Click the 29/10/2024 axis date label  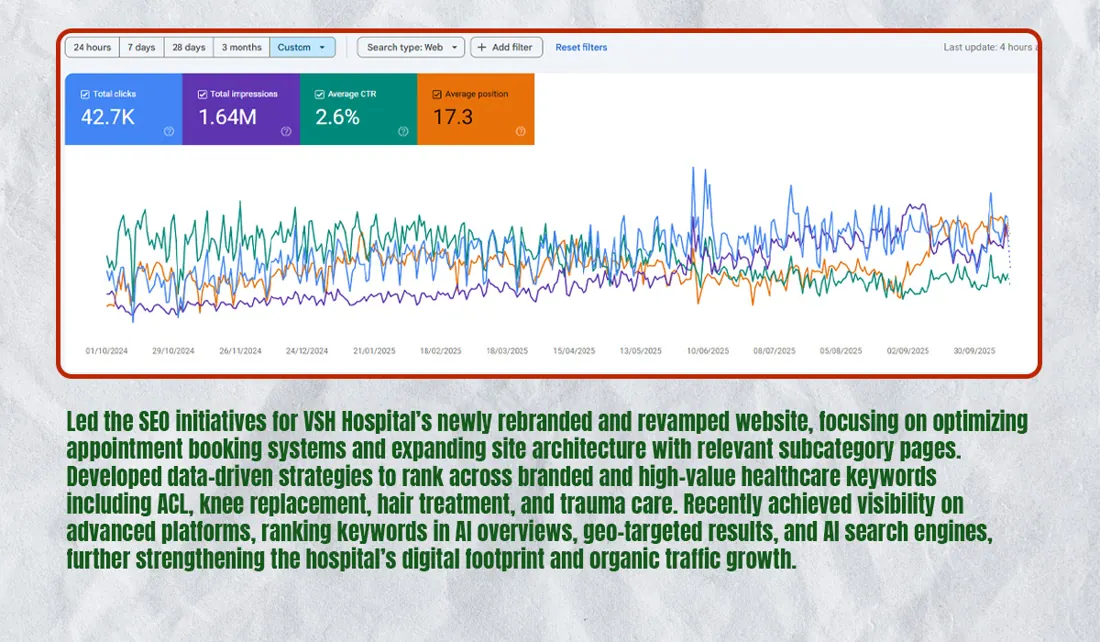[x=173, y=351]
